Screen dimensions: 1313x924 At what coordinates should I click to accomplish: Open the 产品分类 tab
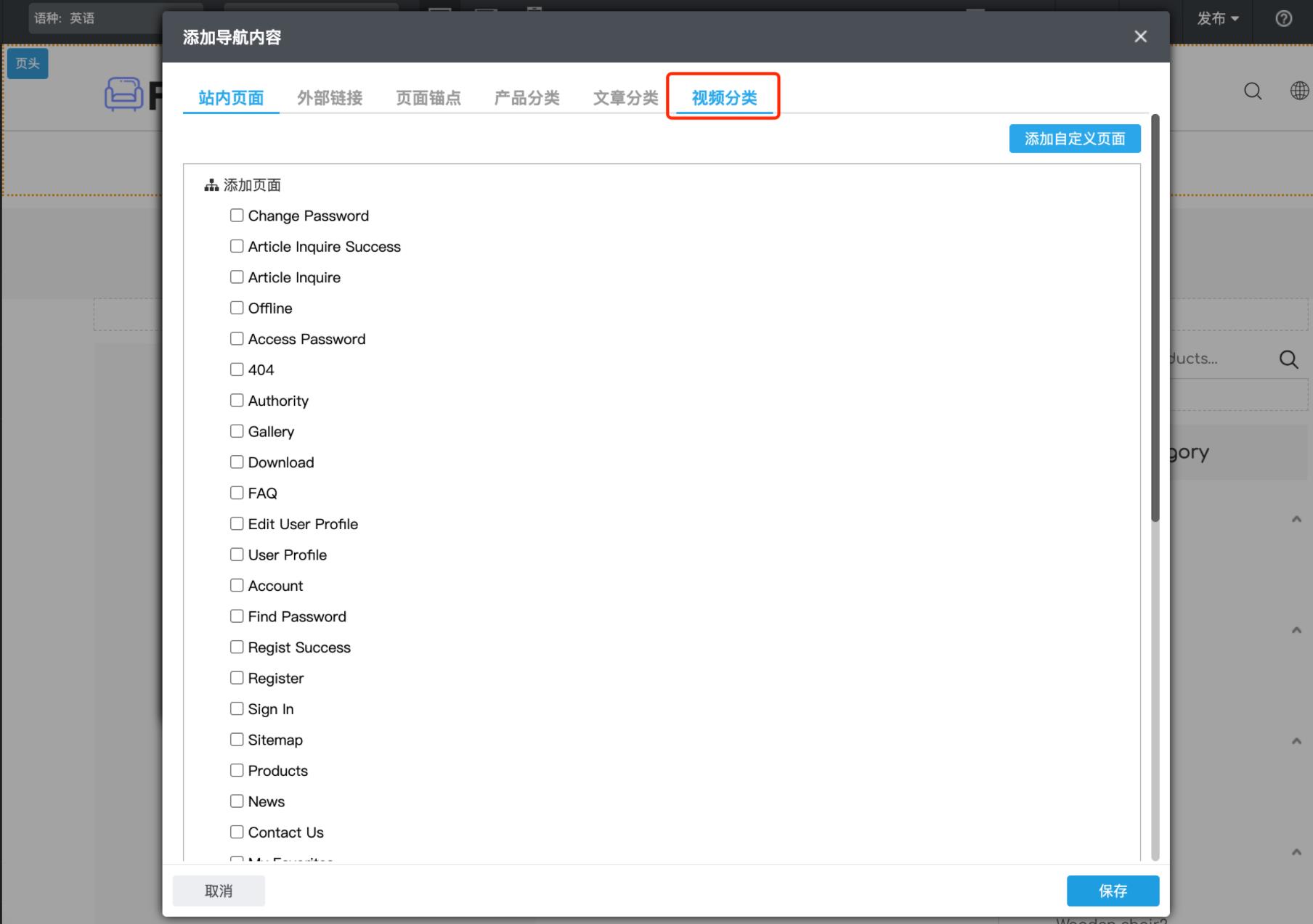(527, 98)
